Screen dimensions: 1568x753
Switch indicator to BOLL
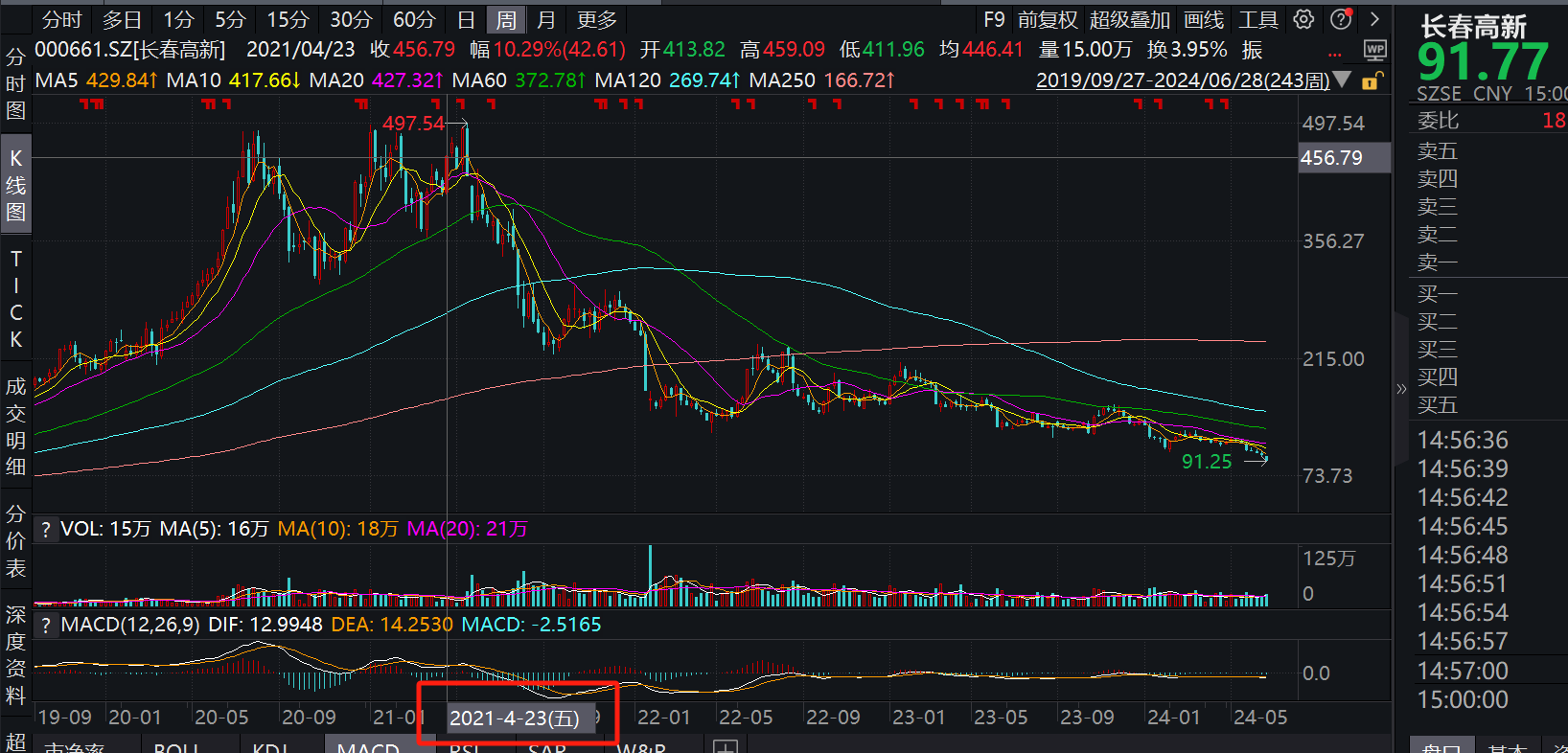point(175,747)
